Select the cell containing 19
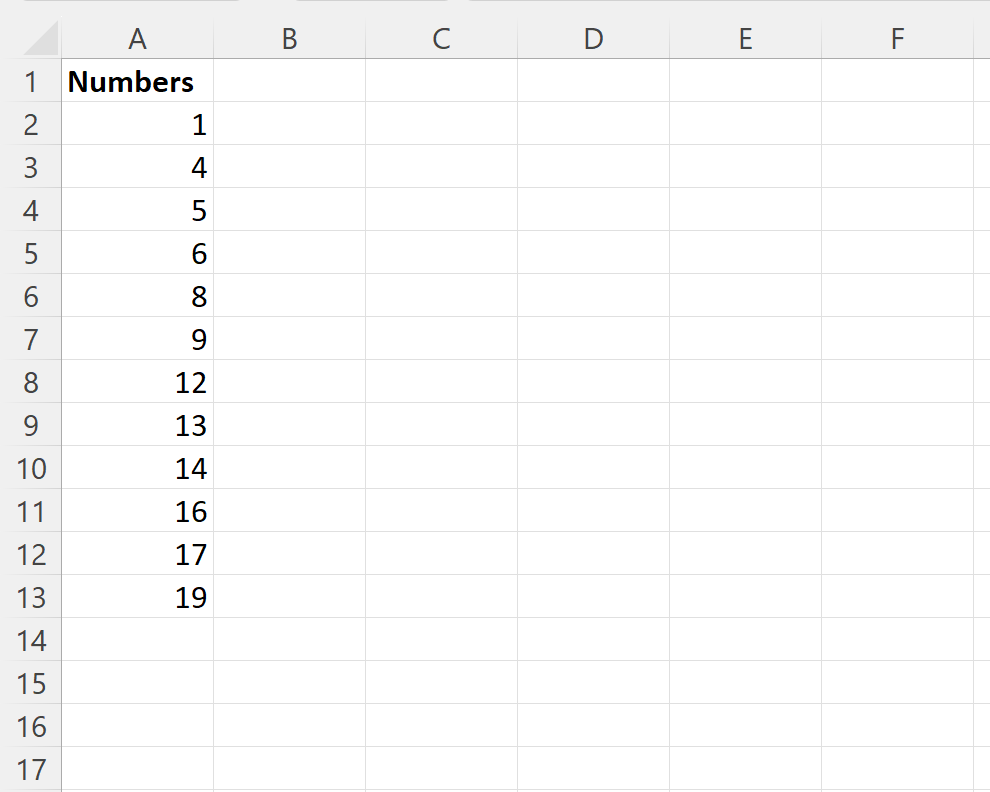 tap(137, 597)
